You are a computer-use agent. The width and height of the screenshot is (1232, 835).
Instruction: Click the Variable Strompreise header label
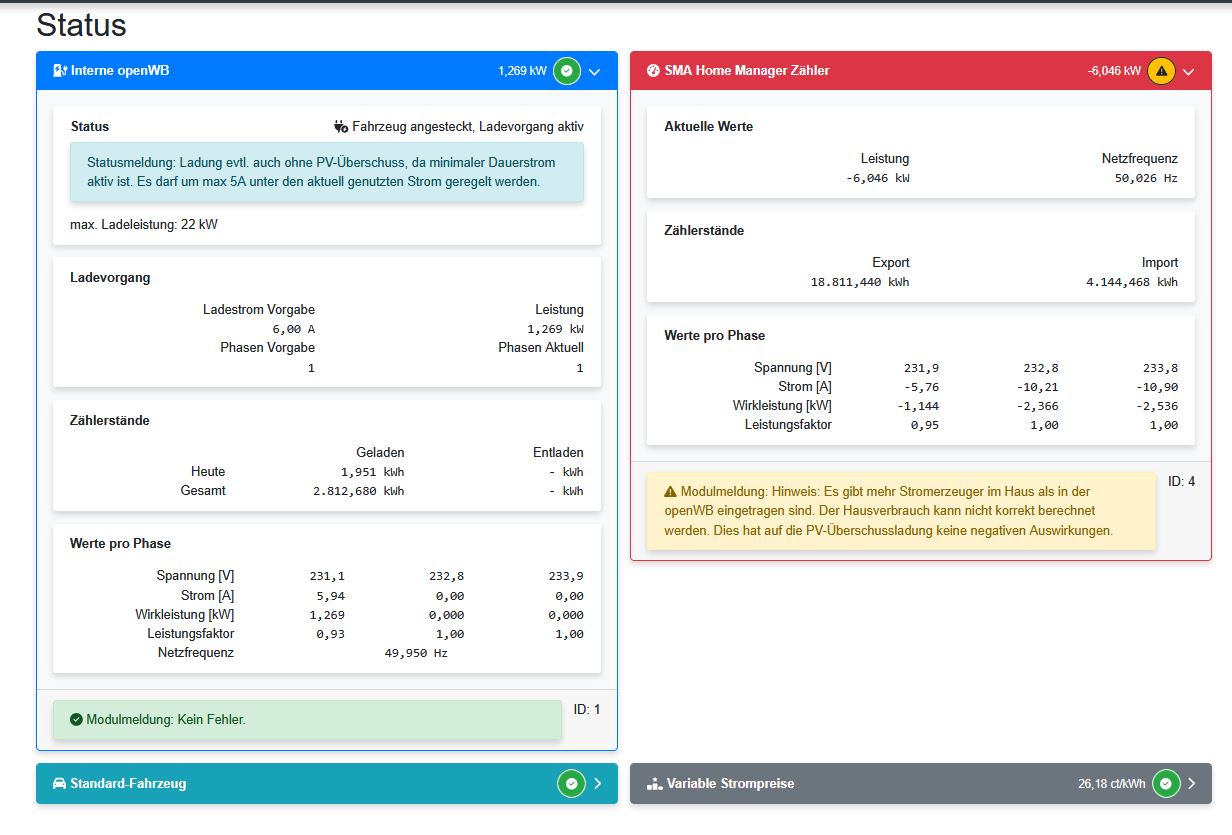[x=730, y=784]
